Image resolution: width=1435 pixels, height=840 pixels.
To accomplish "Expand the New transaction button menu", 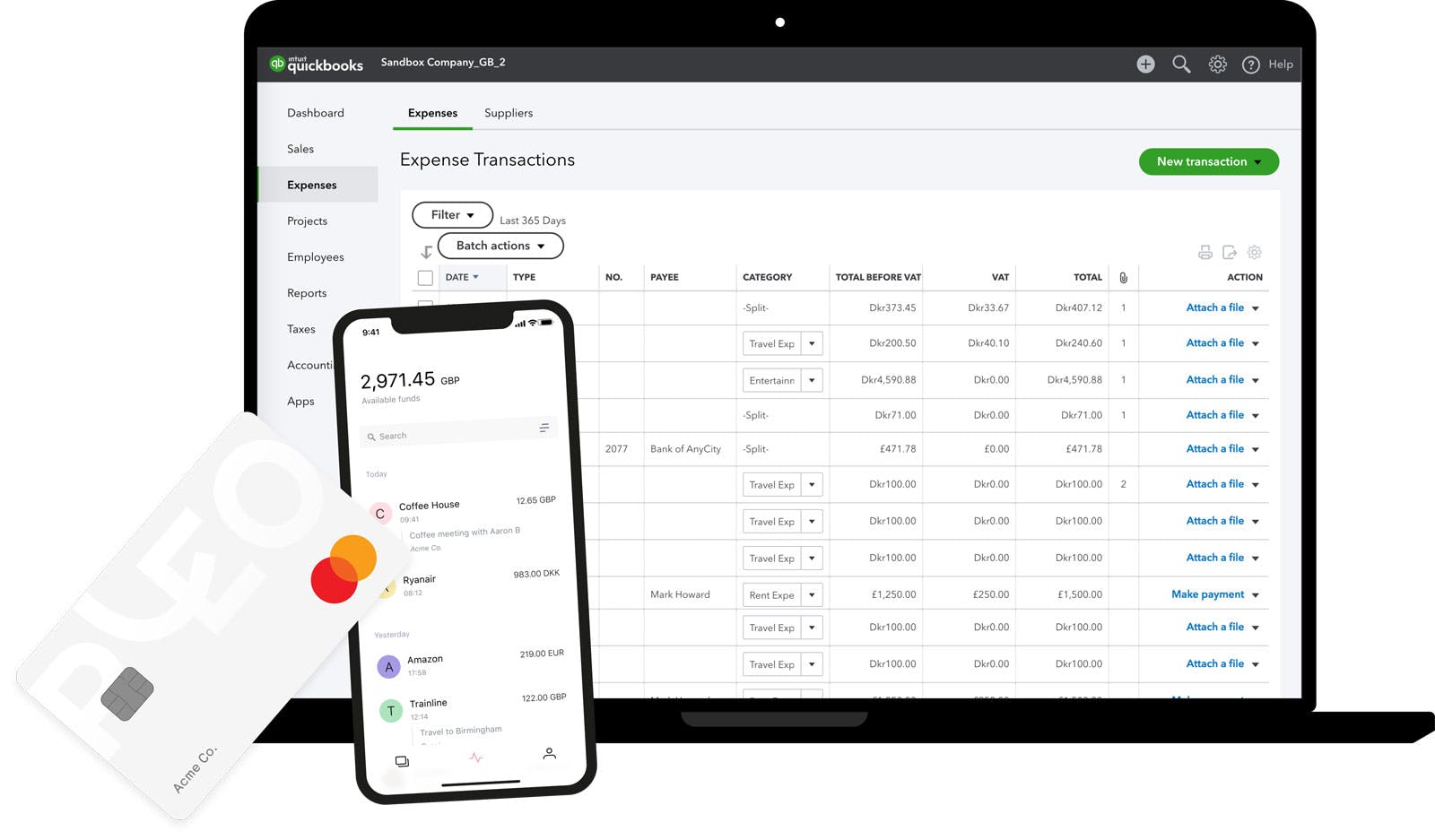I will (x=1209, y=161).
